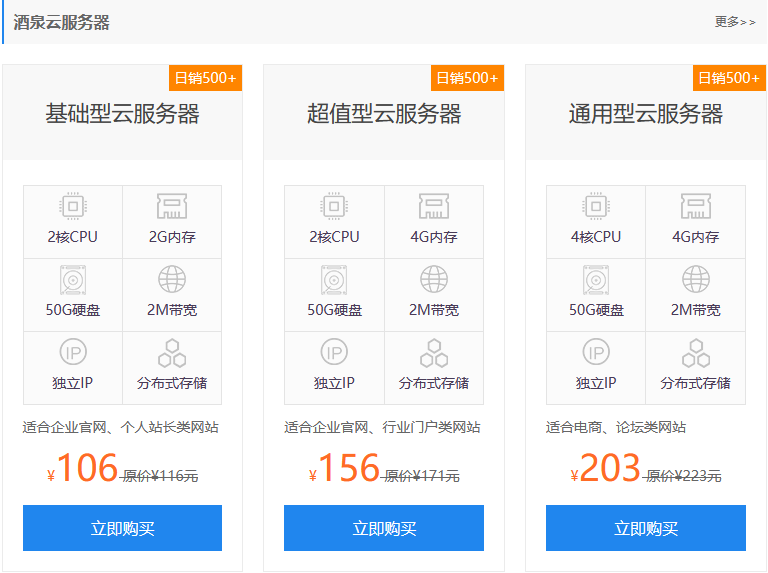This screenshot has width=768, height=573.
Task: Select the 基础型云服务器 title
Action: (122, 114)
